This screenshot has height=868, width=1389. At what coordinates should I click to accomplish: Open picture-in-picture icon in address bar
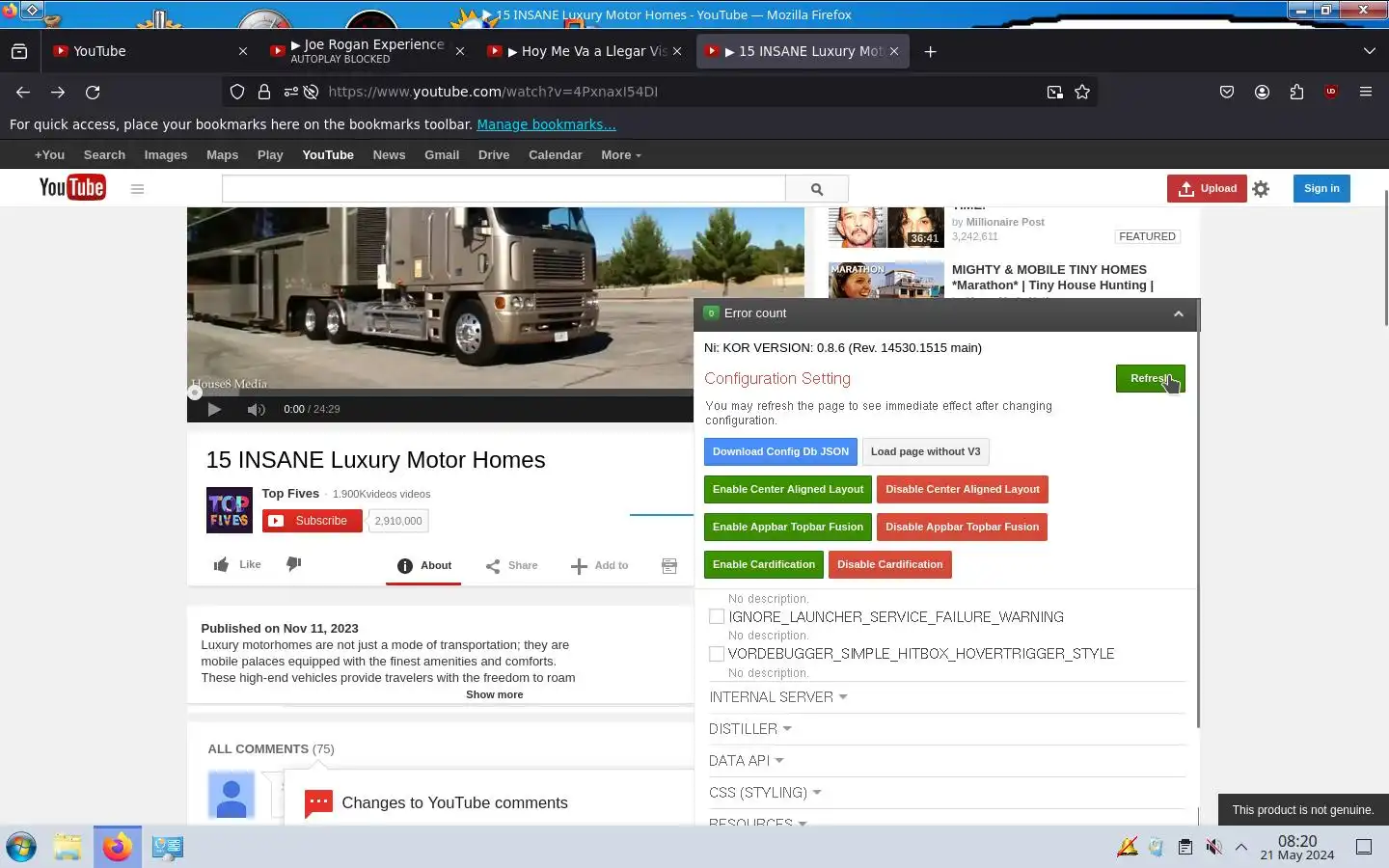(1055, 92)
